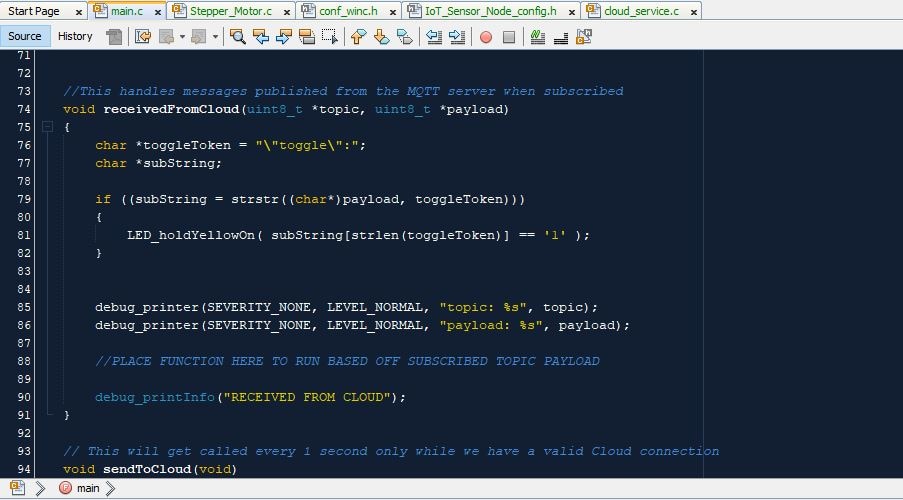Start macro recording red button
903x500 pixels.
(486, 37)
